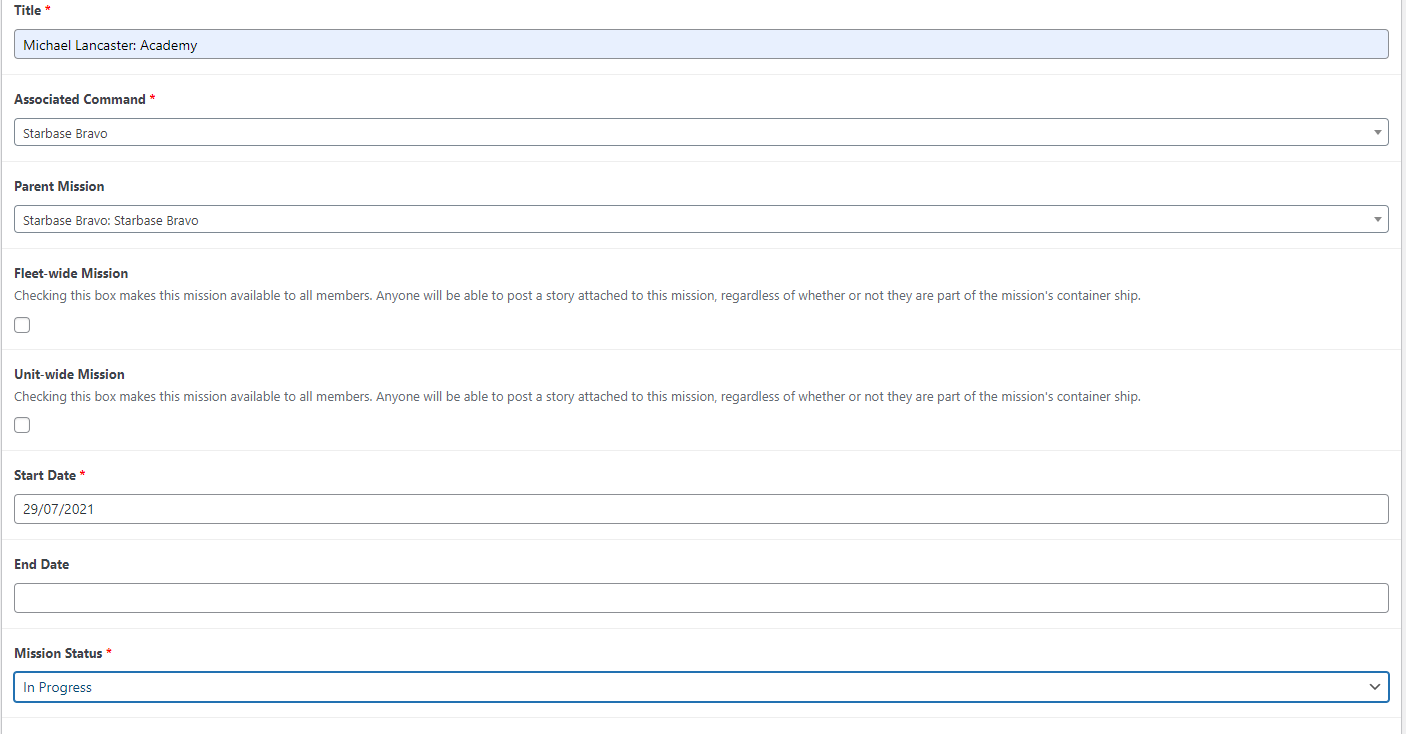Click the "Parent Mission" label text

pos(59,186)
